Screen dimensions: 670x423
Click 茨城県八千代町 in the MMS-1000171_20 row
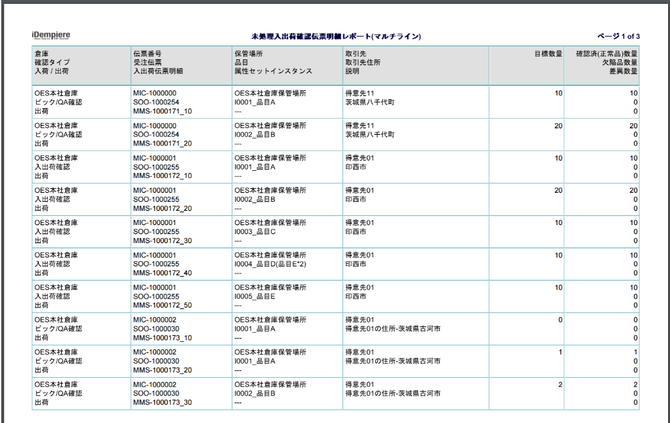click(370, 135)
